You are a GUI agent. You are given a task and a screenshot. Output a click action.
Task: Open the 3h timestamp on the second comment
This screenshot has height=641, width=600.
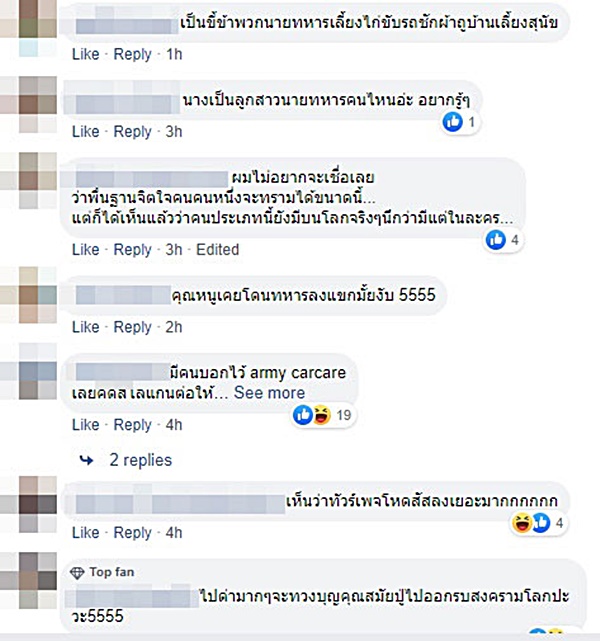174,132
